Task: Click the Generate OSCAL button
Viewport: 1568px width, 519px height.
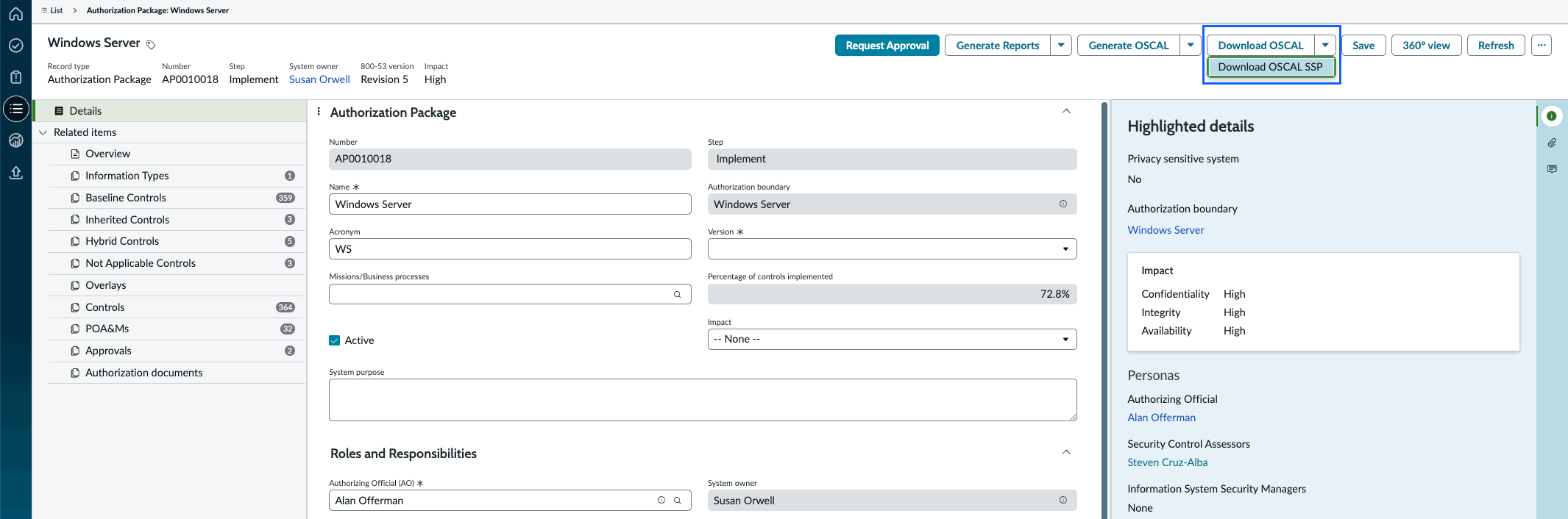Action: pyautogui.click(x=1128, y=45)
